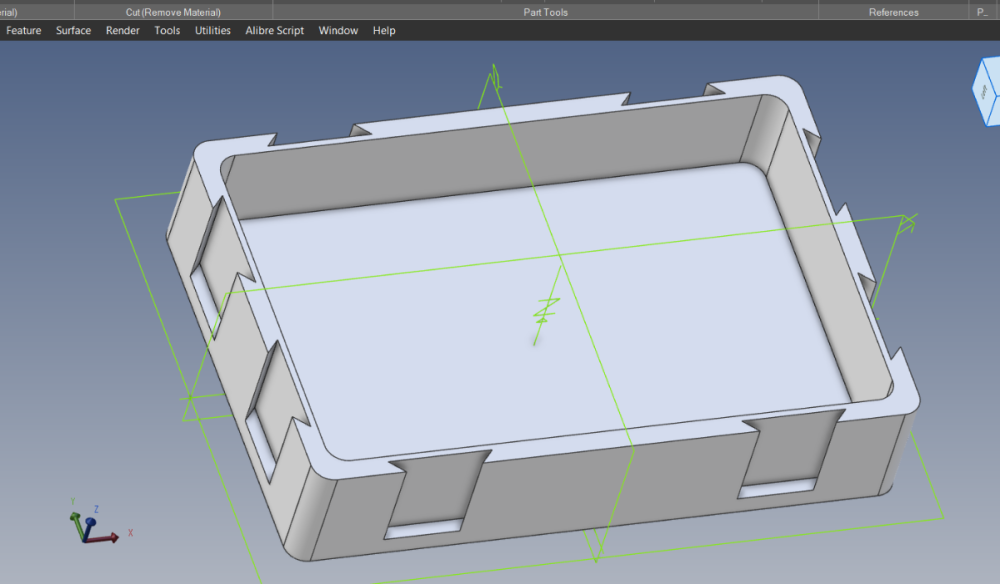Screen dimensions: 1000x584
Task: Select the rectangular slot on front-left wall
Action: coord(423,529)
